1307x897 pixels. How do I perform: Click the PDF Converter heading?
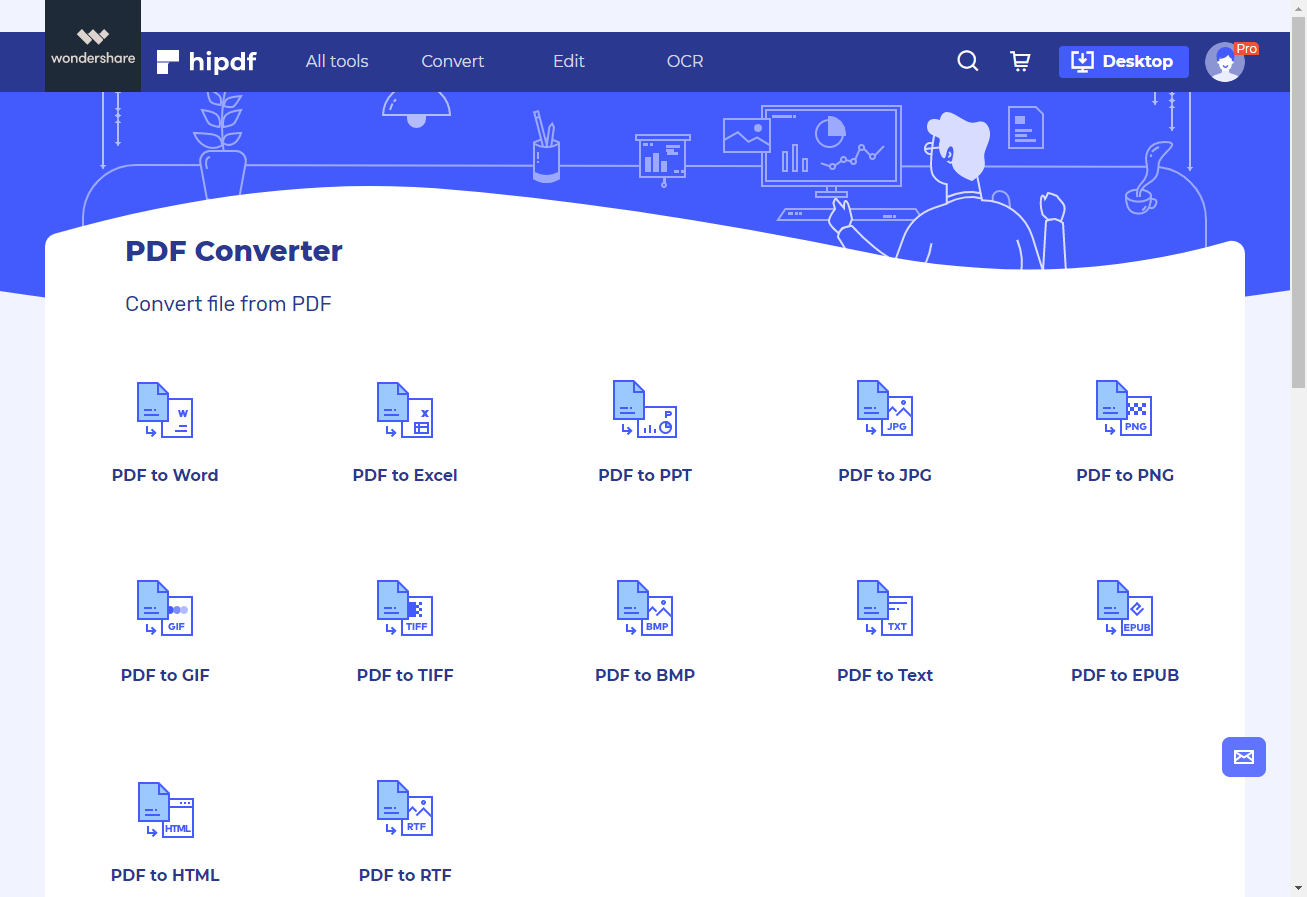pyautogui.click(x=234, y=251)
